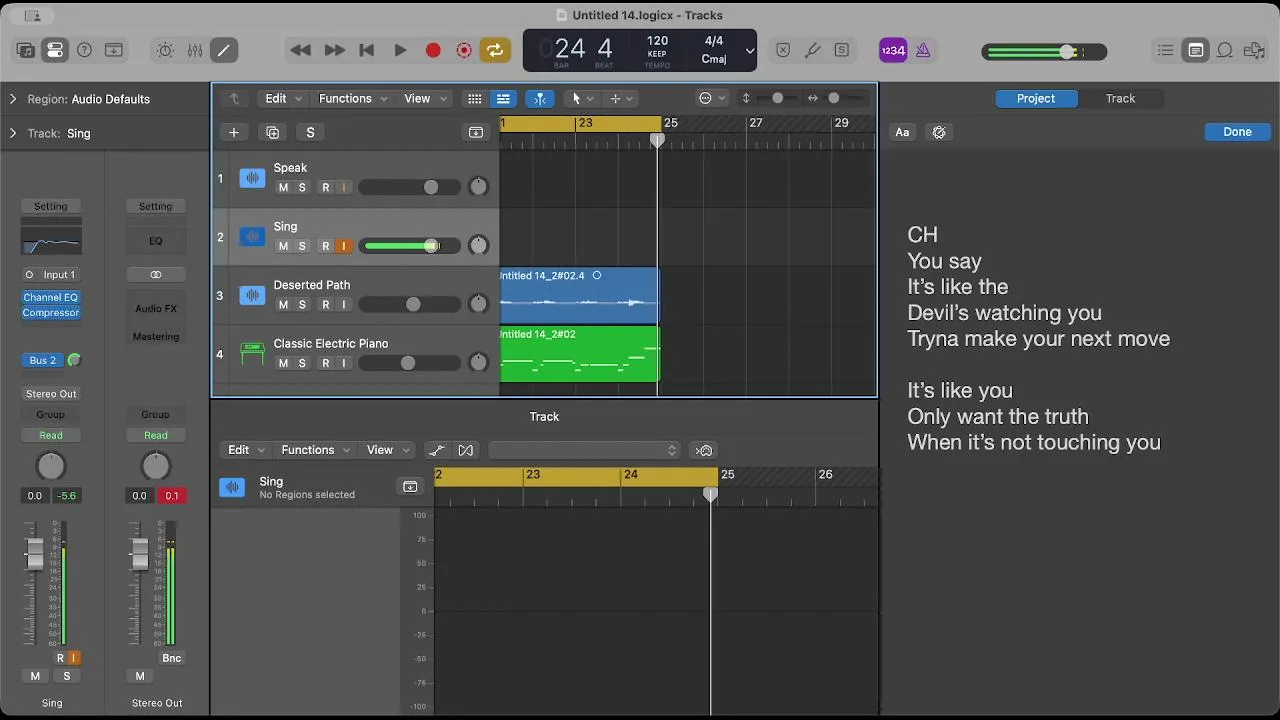1280x720 pixels.
Task: Click the Fast Forward transport button
Action: pos(334,50)
